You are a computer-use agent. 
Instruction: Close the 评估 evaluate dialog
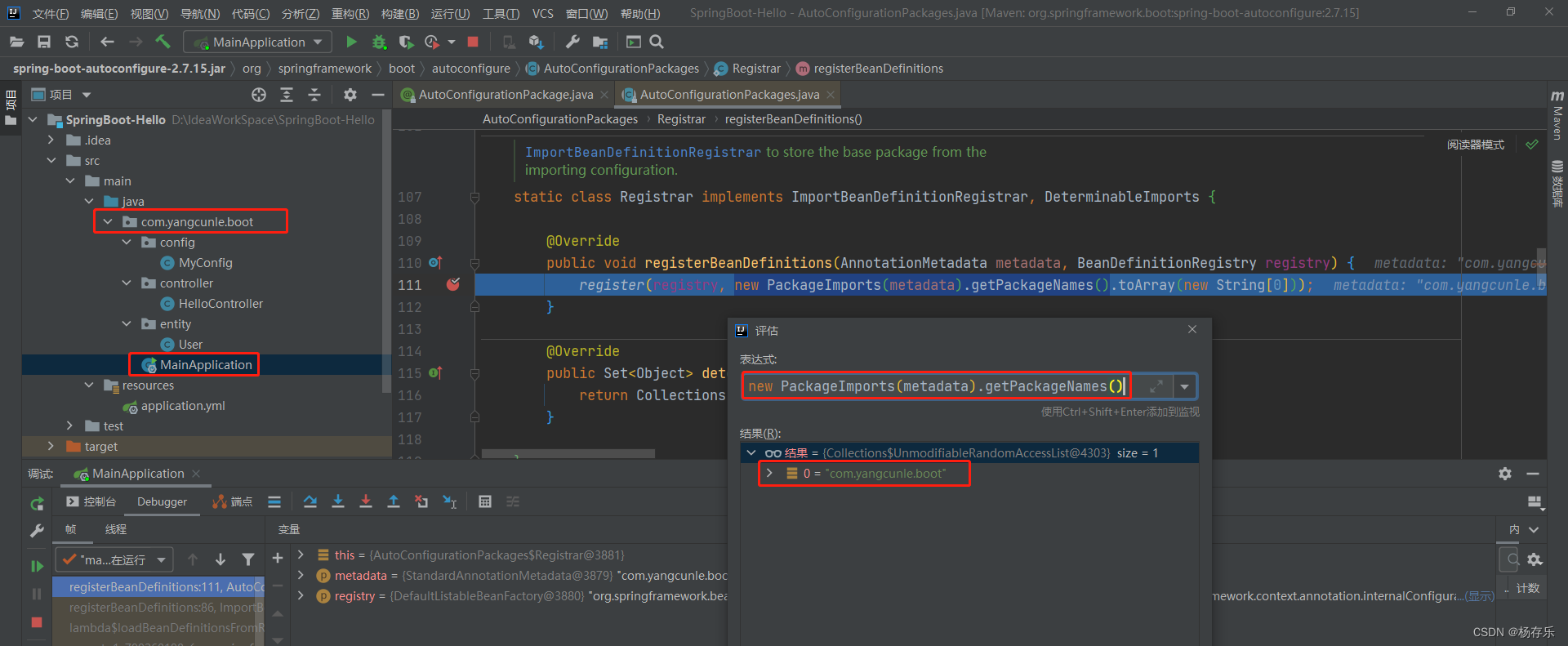point(1192,329)
